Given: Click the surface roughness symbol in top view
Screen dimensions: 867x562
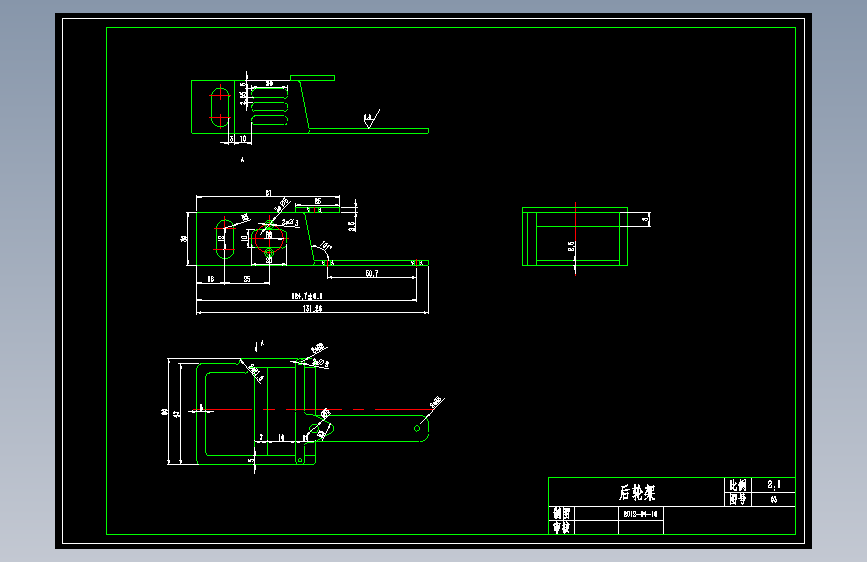Looking at the screenshot, I should point(371,119).
